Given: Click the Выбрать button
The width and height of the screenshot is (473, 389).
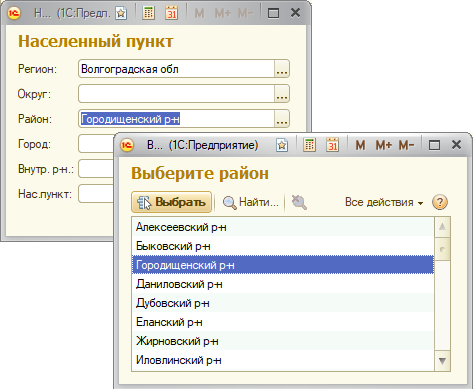Looking at the screenshot, I should click(x=172, y=202).
